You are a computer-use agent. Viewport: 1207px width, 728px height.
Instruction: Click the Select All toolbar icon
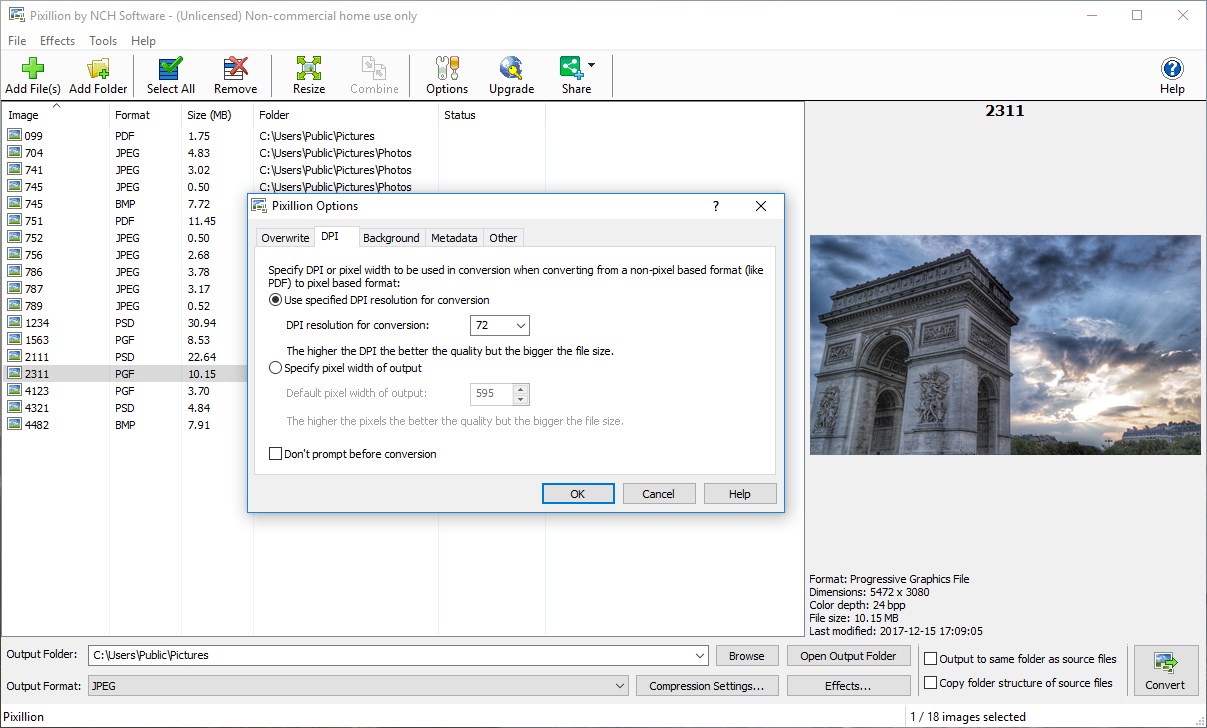pos(170,74)
